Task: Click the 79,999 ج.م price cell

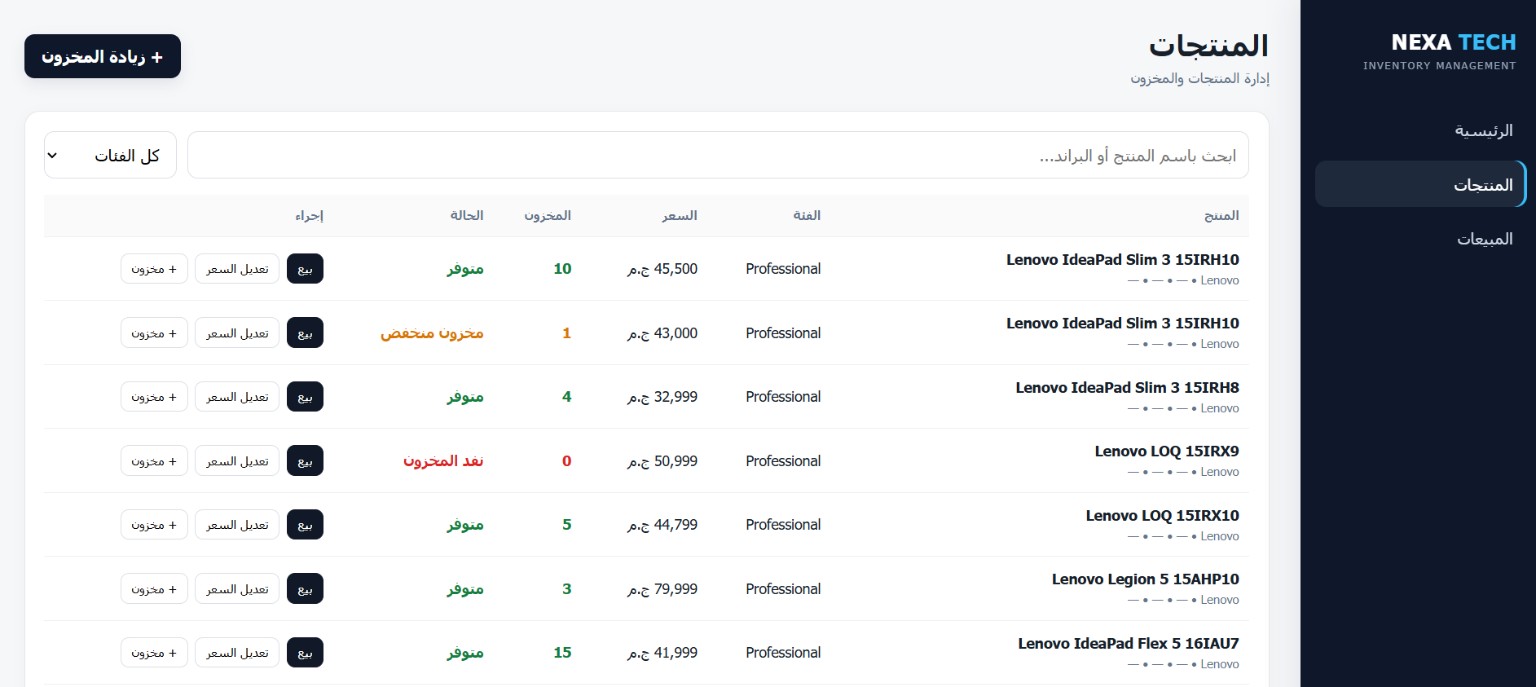Action: coord(663,588)
